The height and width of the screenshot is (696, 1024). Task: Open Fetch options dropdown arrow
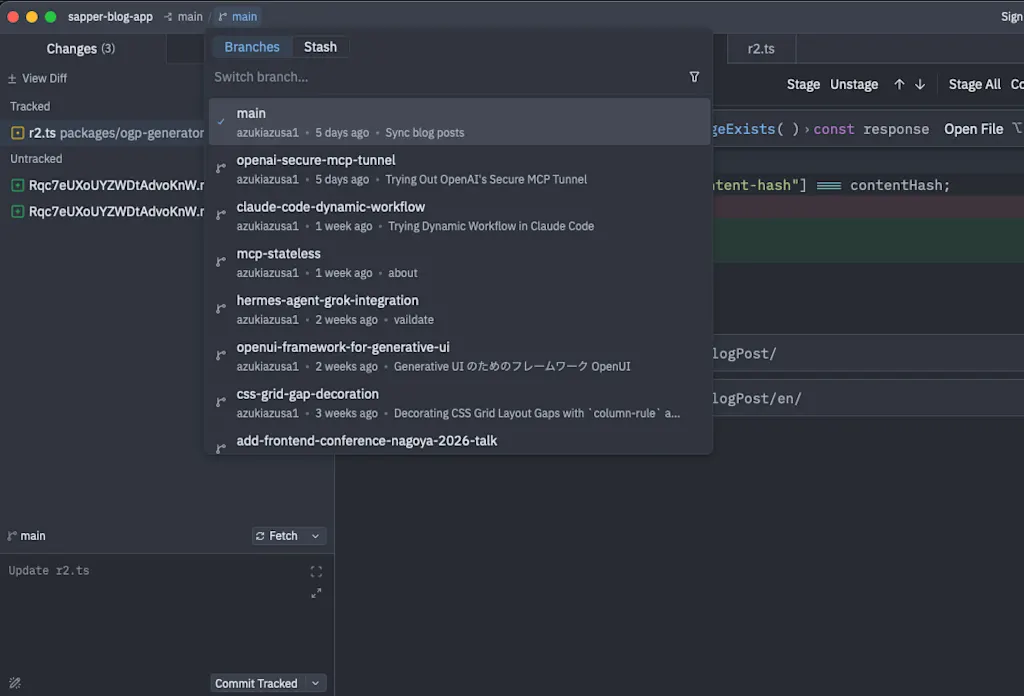point(315,536)
